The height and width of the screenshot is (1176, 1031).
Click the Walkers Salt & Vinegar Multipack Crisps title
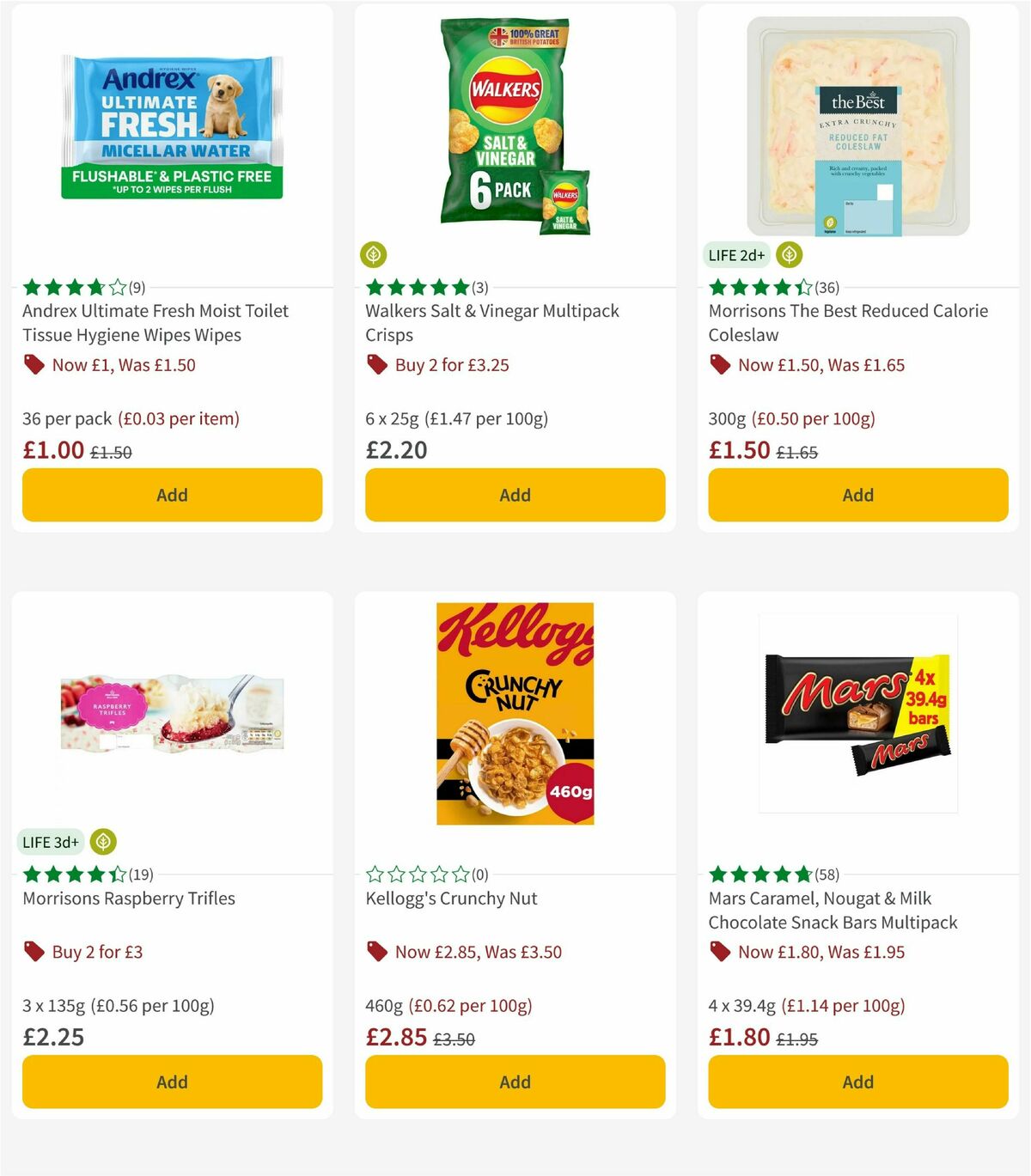click(492, 323)
